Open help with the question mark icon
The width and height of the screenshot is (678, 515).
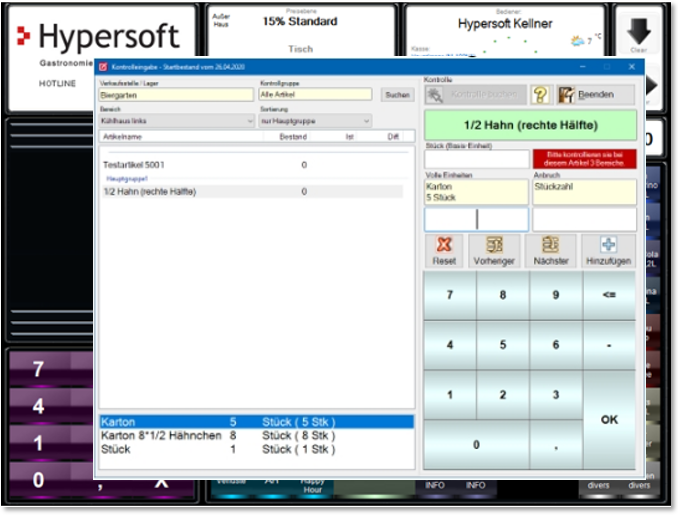(540, 94)
